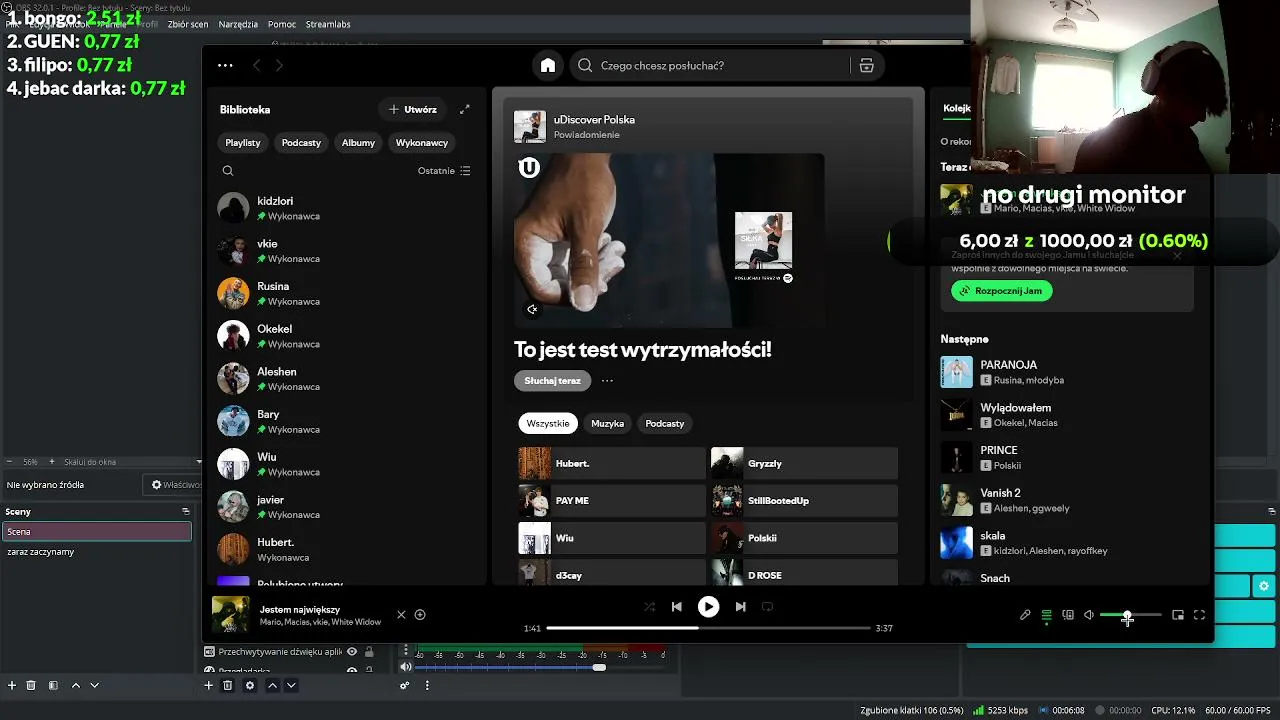Viewport: 1280px width, 720px height.
Task: Open Spotify's three-dot main menu
Action: (x=225, y=66)
